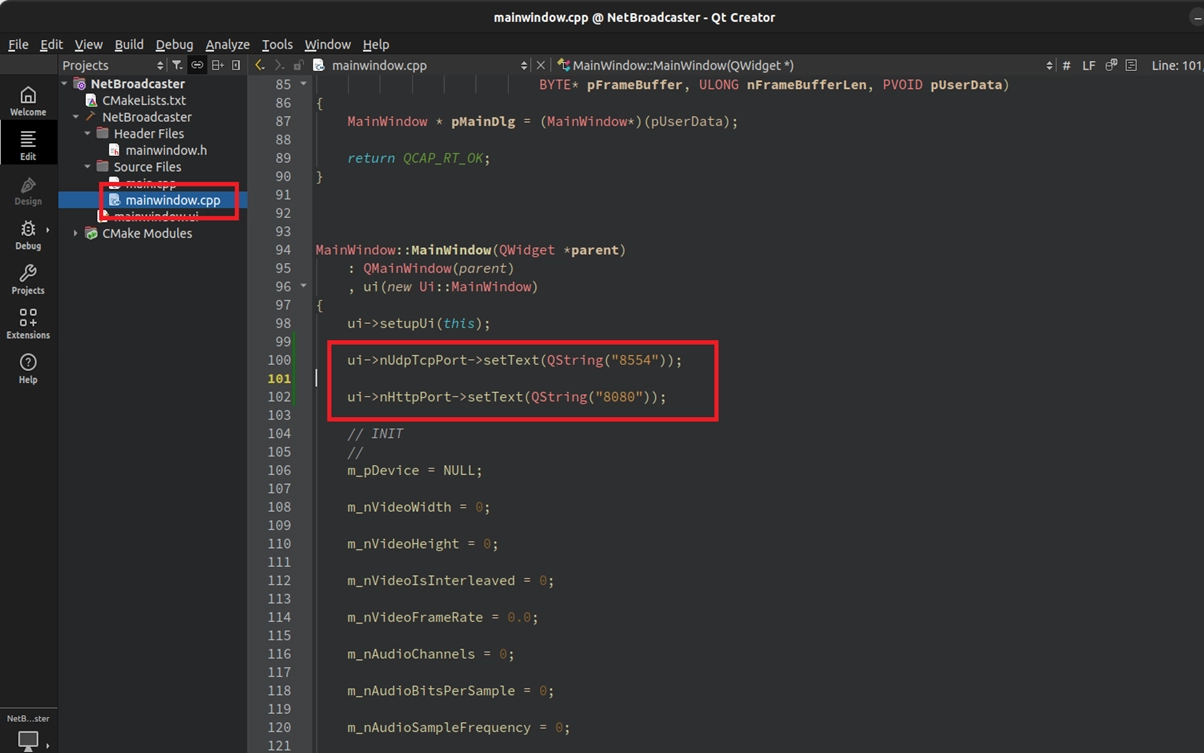Open the Extensions mode
Image resolution: width=1204 pixels, height=753 pixels.
click(x=28, y=324)
